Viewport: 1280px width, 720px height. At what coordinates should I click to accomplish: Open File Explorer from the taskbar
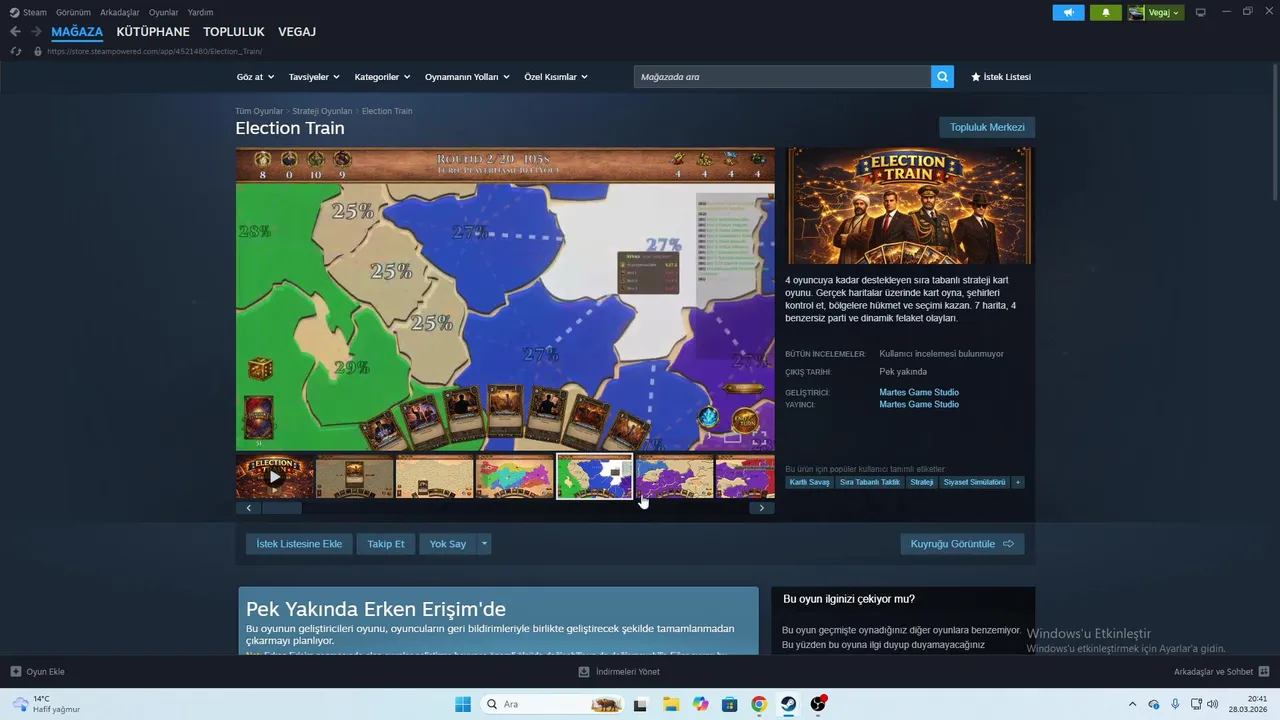click(x=670, y=704)
